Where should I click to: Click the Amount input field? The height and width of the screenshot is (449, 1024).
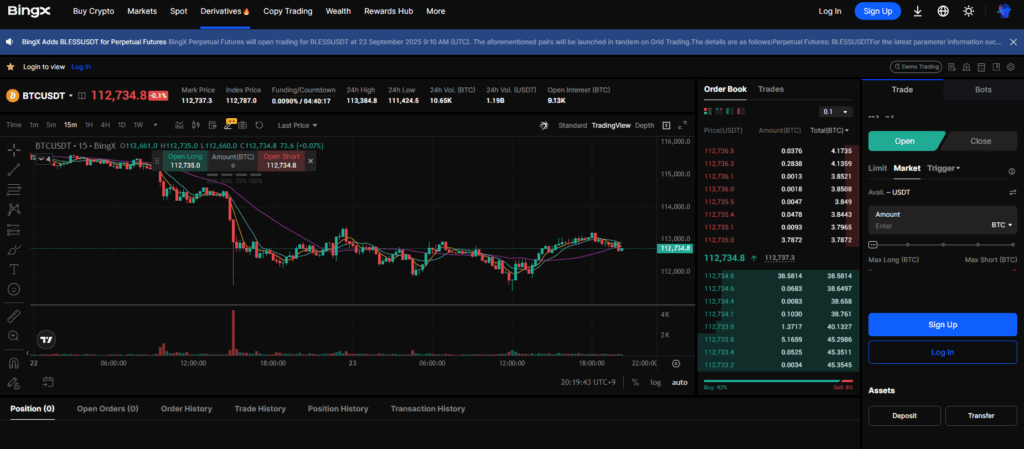[x=942, y=221]
